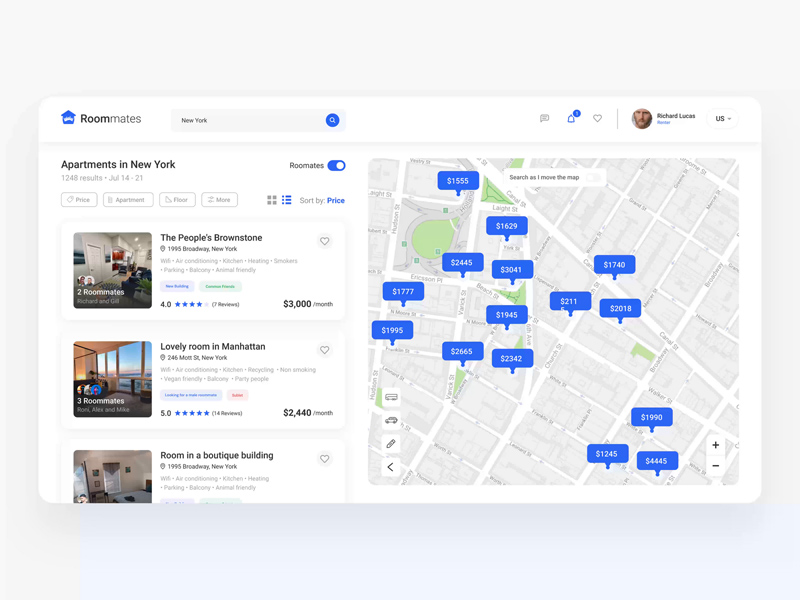Zoom in using the map plus control
Screen dimensions: 800x600
click(716, 445)
